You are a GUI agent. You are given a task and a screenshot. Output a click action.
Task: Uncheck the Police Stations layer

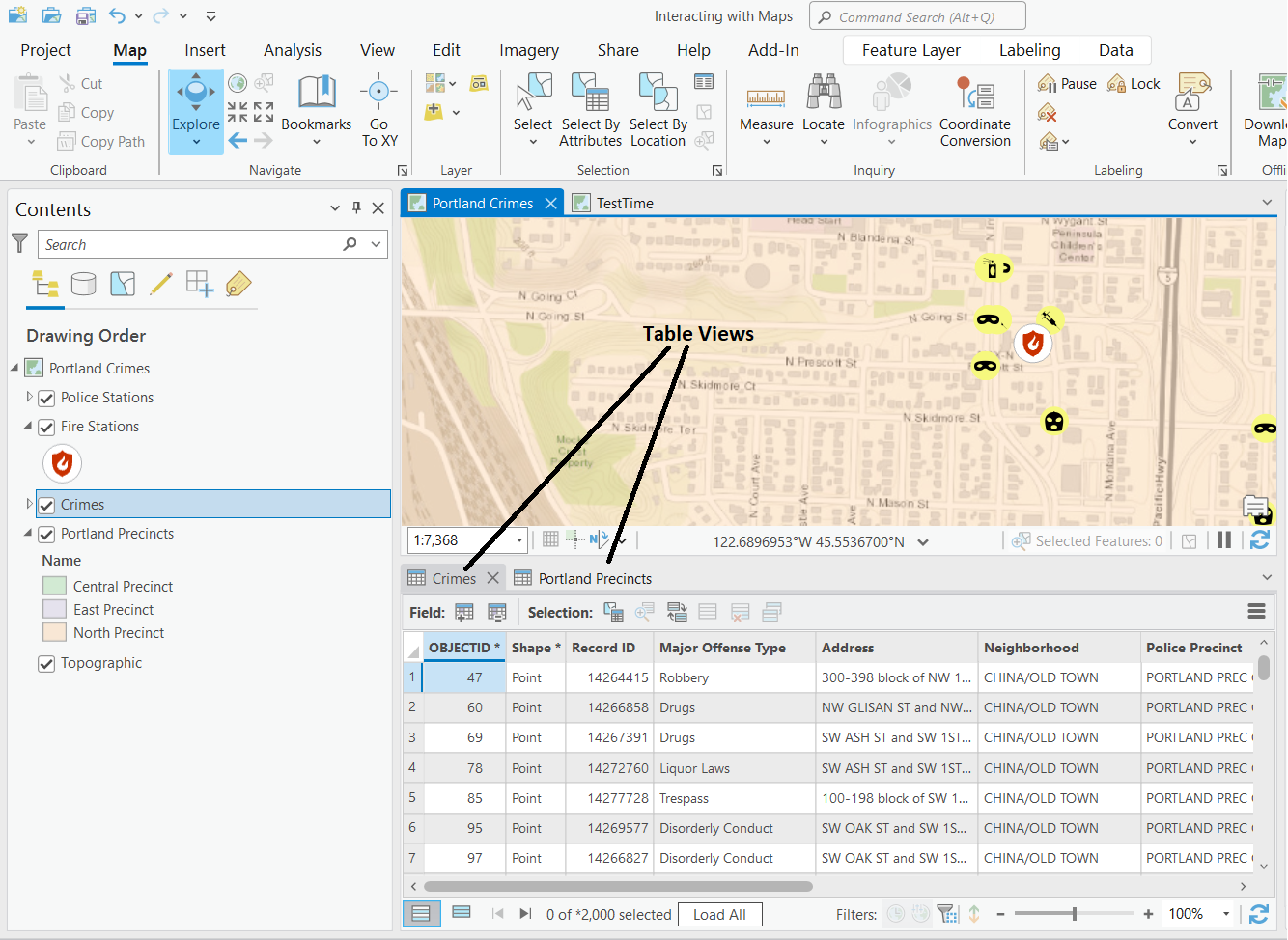pyautogui.click(x=46, y=398)
